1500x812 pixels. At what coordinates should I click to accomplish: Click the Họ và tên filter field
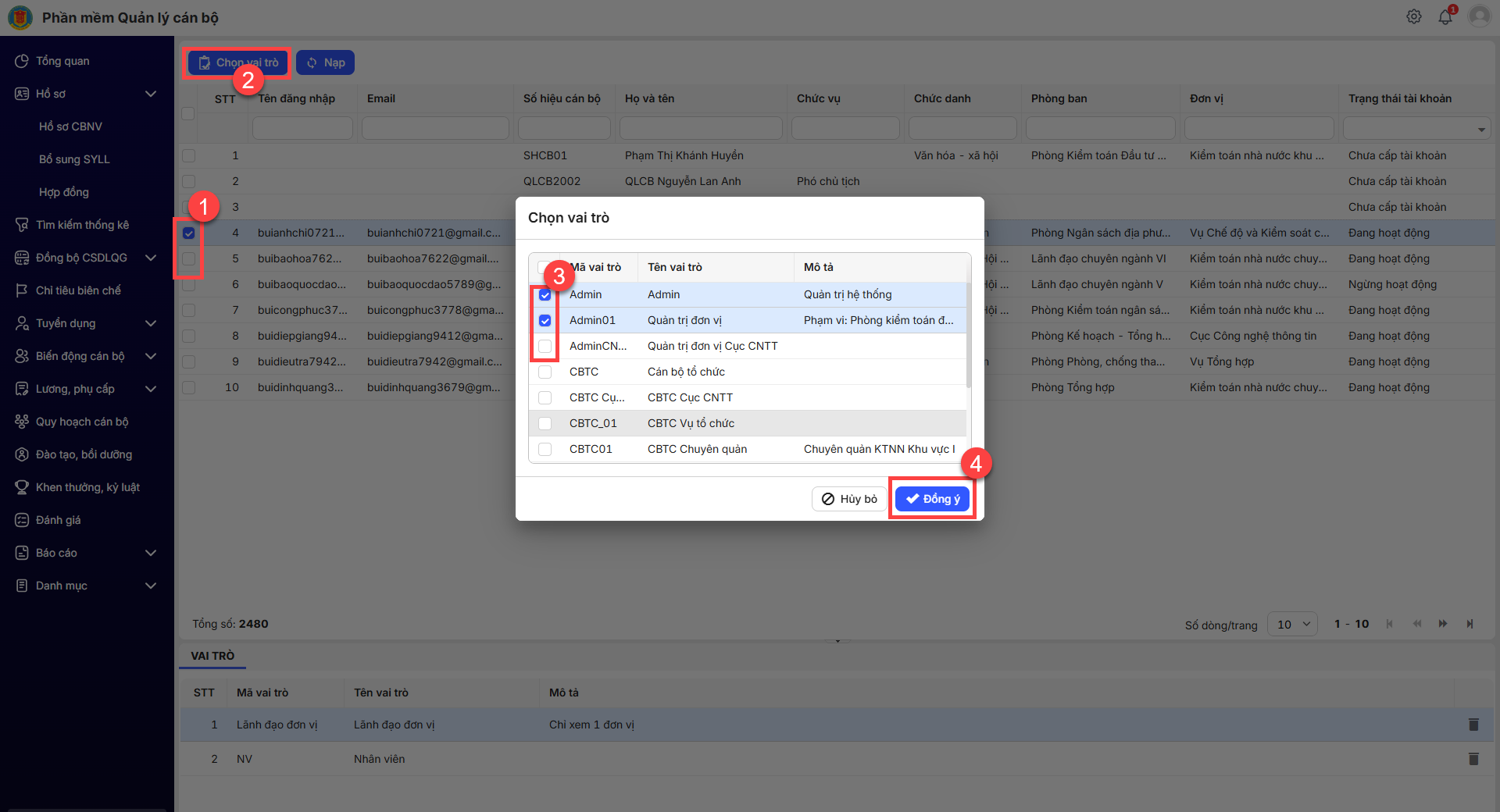pyautogui.click(x=701, y=128)
